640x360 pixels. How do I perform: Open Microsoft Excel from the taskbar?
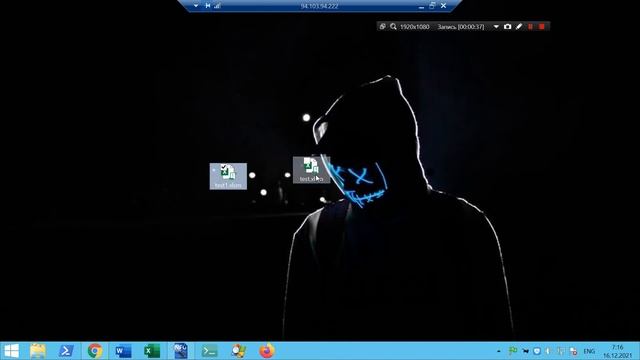152,351
